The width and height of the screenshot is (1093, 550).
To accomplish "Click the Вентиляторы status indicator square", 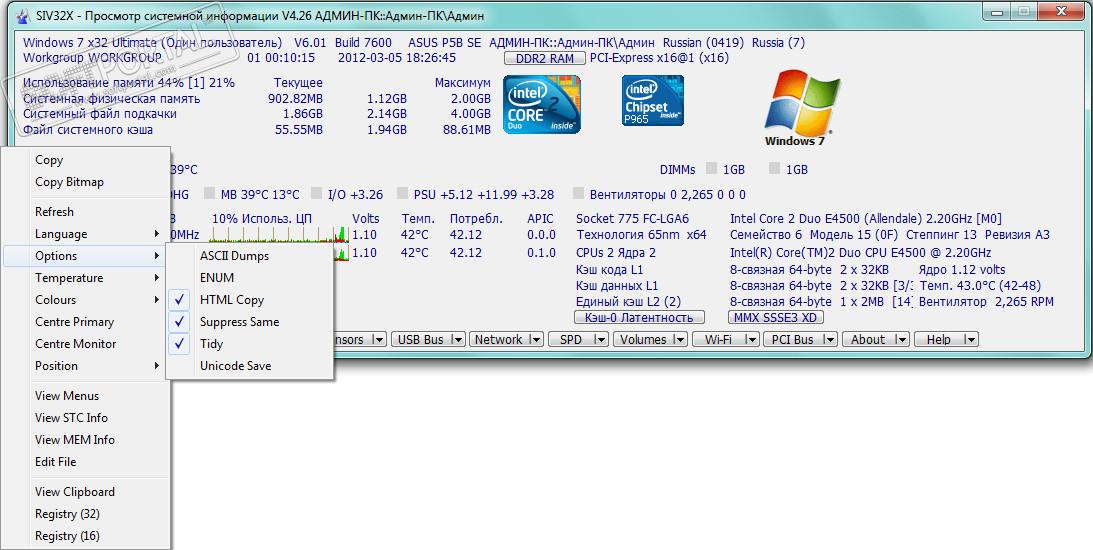I will [x=578, y=194].
